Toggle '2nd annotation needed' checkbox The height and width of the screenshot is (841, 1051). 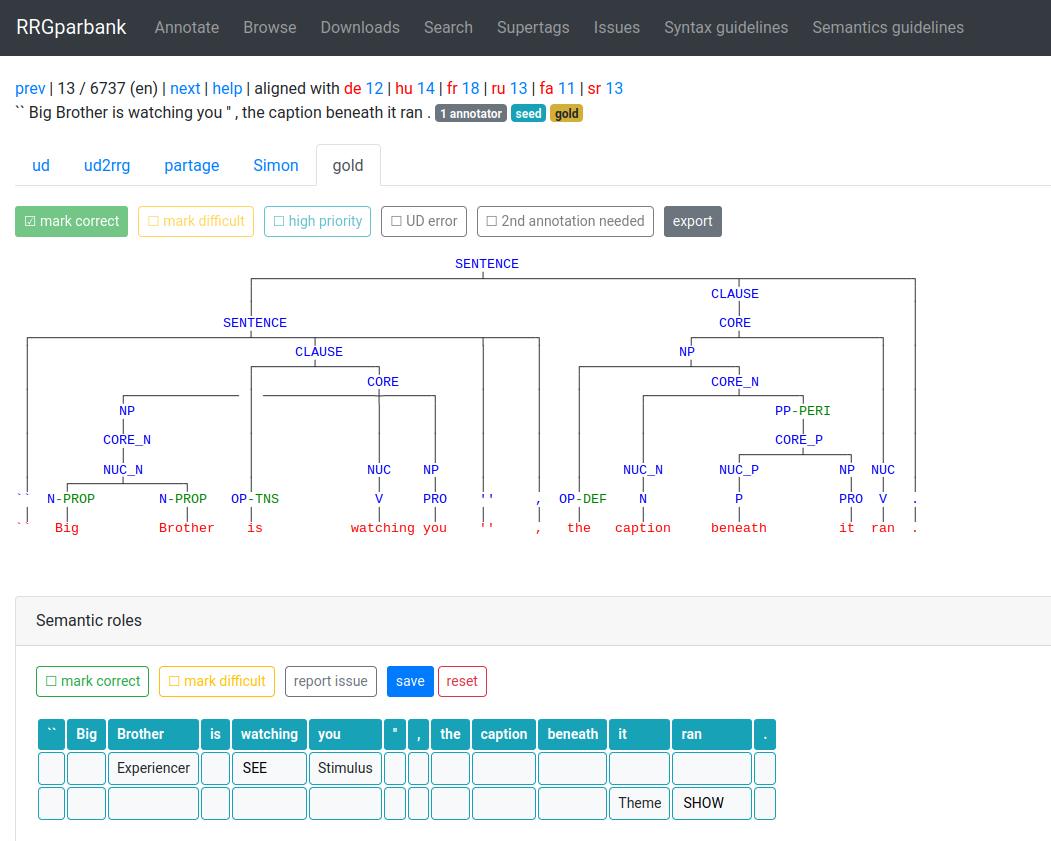pyautogui.click(x=565, y=221)
